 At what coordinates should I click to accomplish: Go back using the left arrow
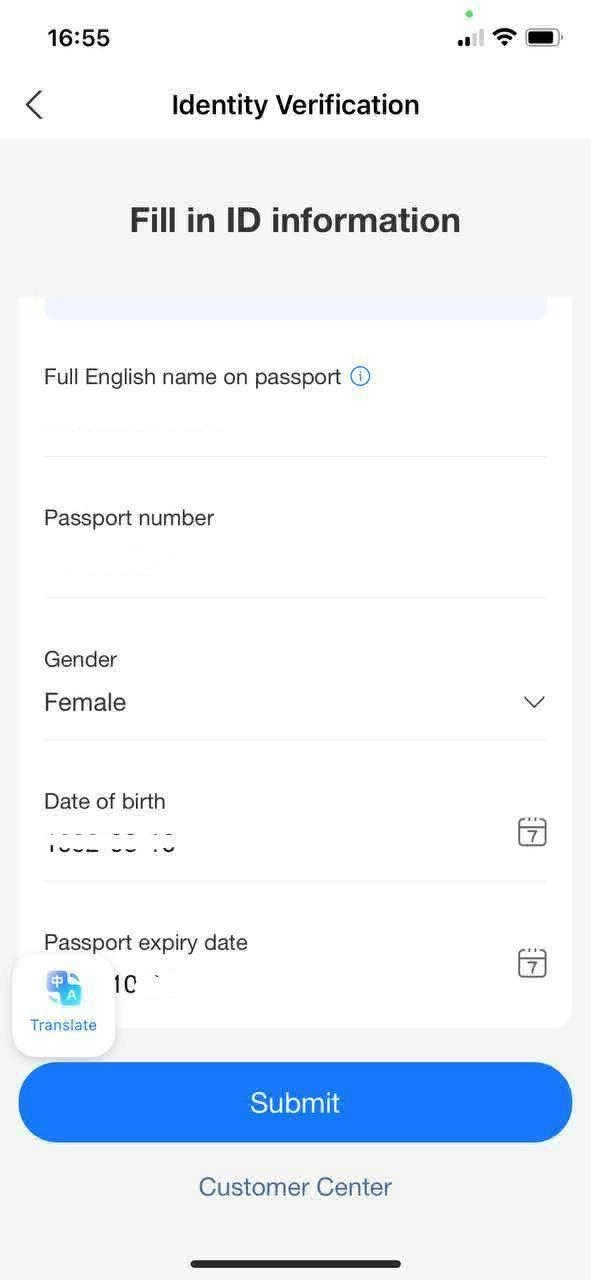[x=34, y=105]
